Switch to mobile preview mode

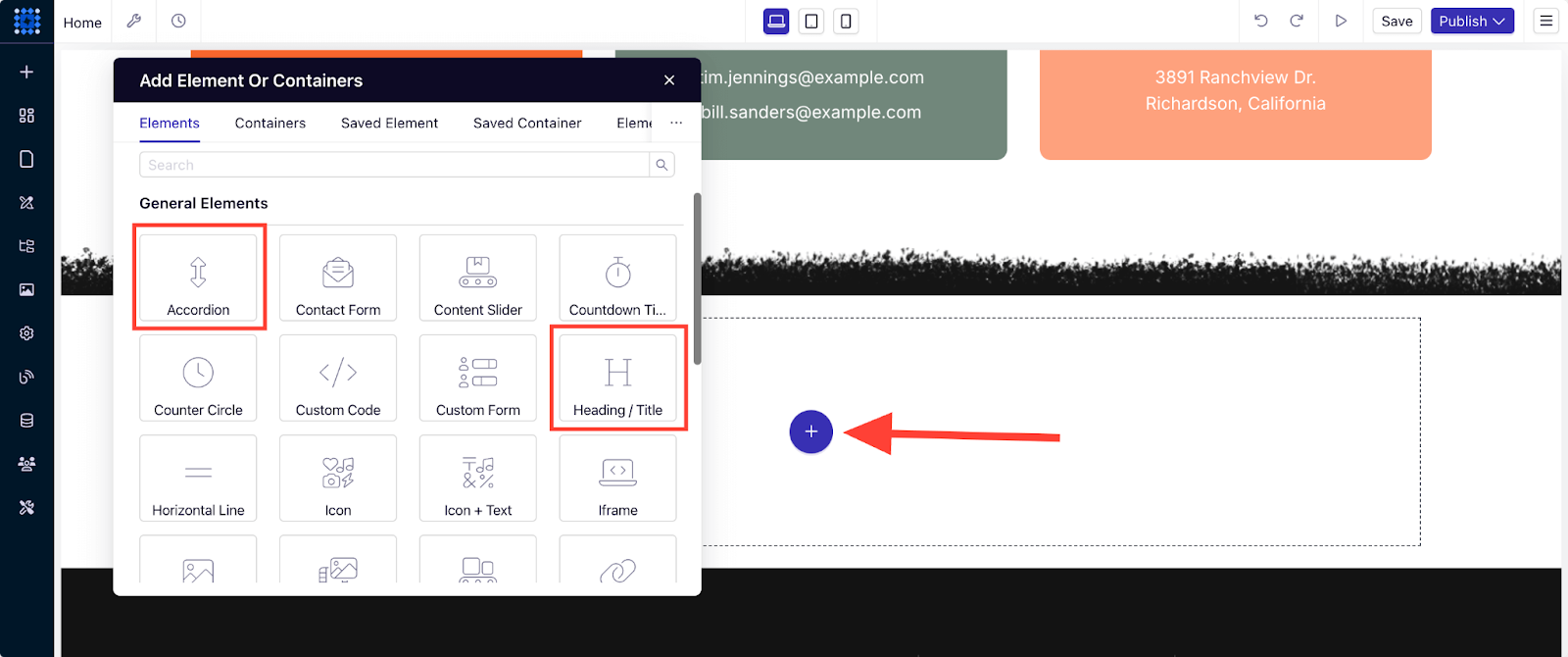tap(846, 21)
